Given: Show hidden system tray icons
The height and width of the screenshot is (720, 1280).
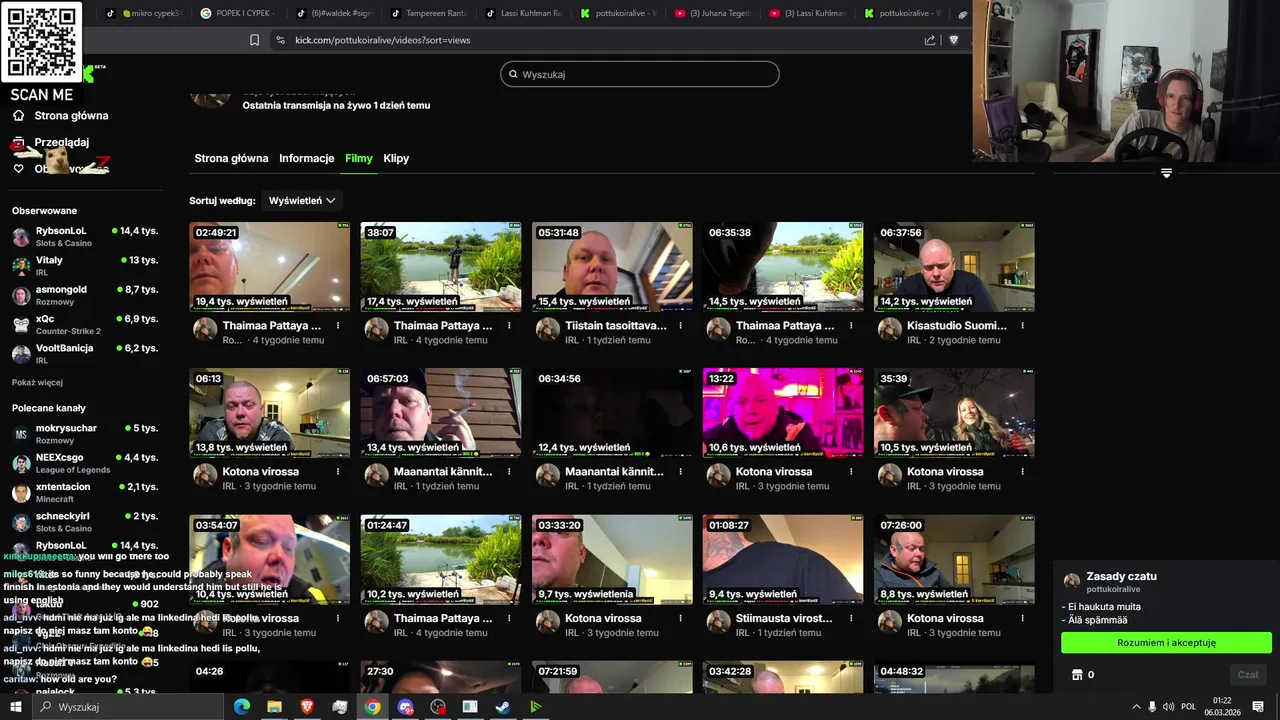Looking at the screenshot, I should pyautogui.click(x=1136, y=707).
